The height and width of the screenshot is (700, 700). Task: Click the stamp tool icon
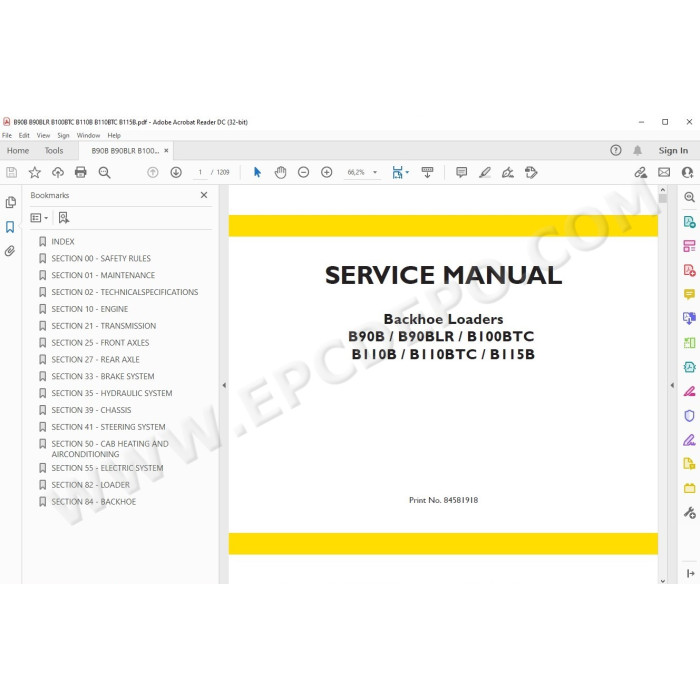coord(531,172)
